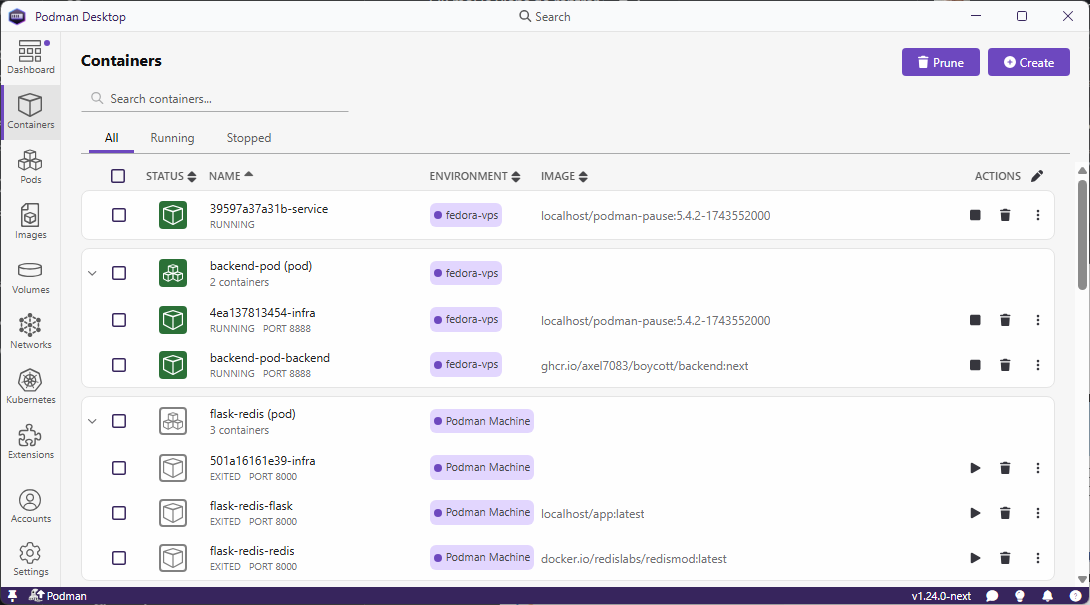Viewport: 1090px width, 605px height.
Task: Navigate to the Volumes section
Action: point(30,279)
